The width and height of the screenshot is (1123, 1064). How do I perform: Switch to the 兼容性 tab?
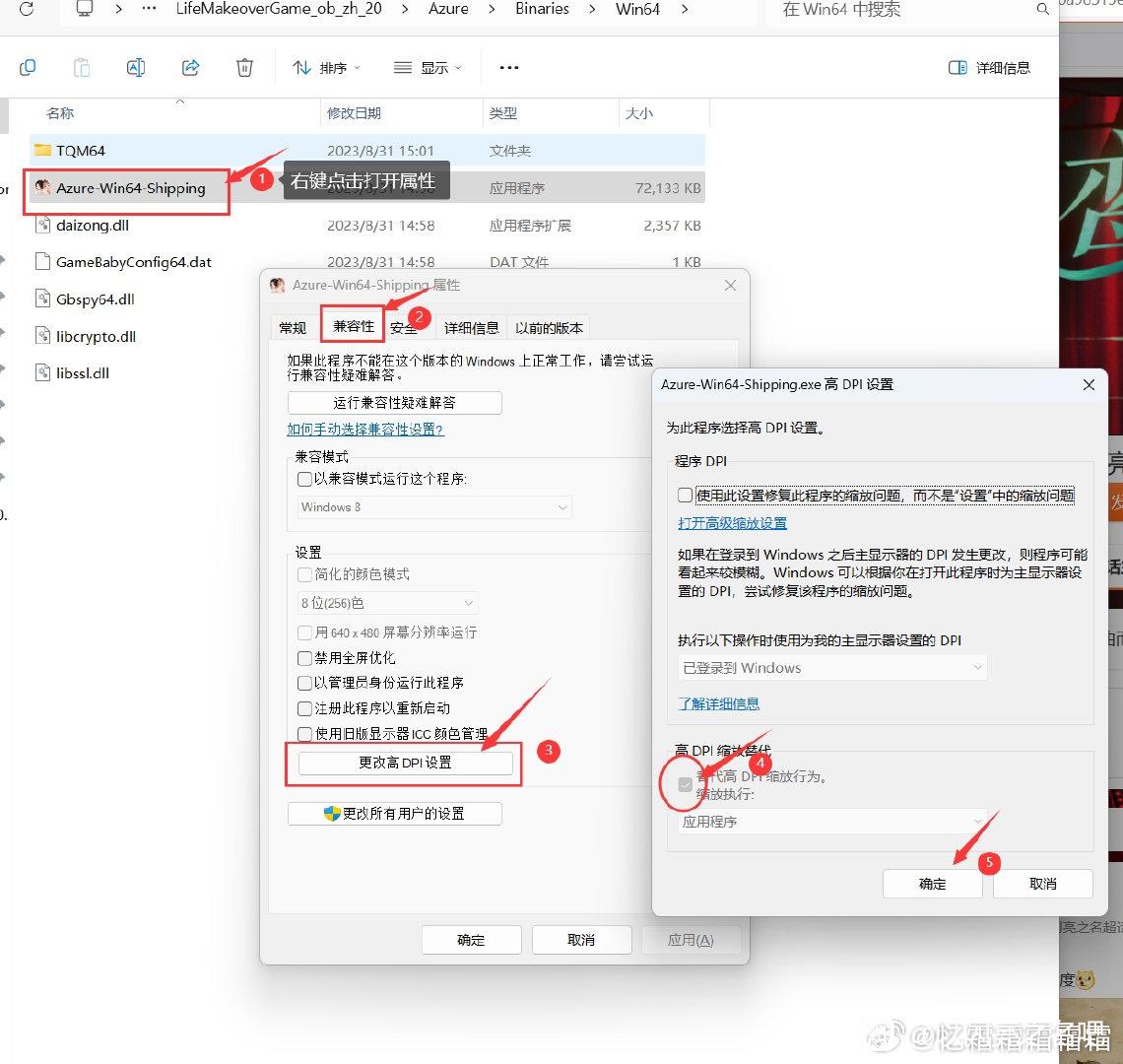353,326
